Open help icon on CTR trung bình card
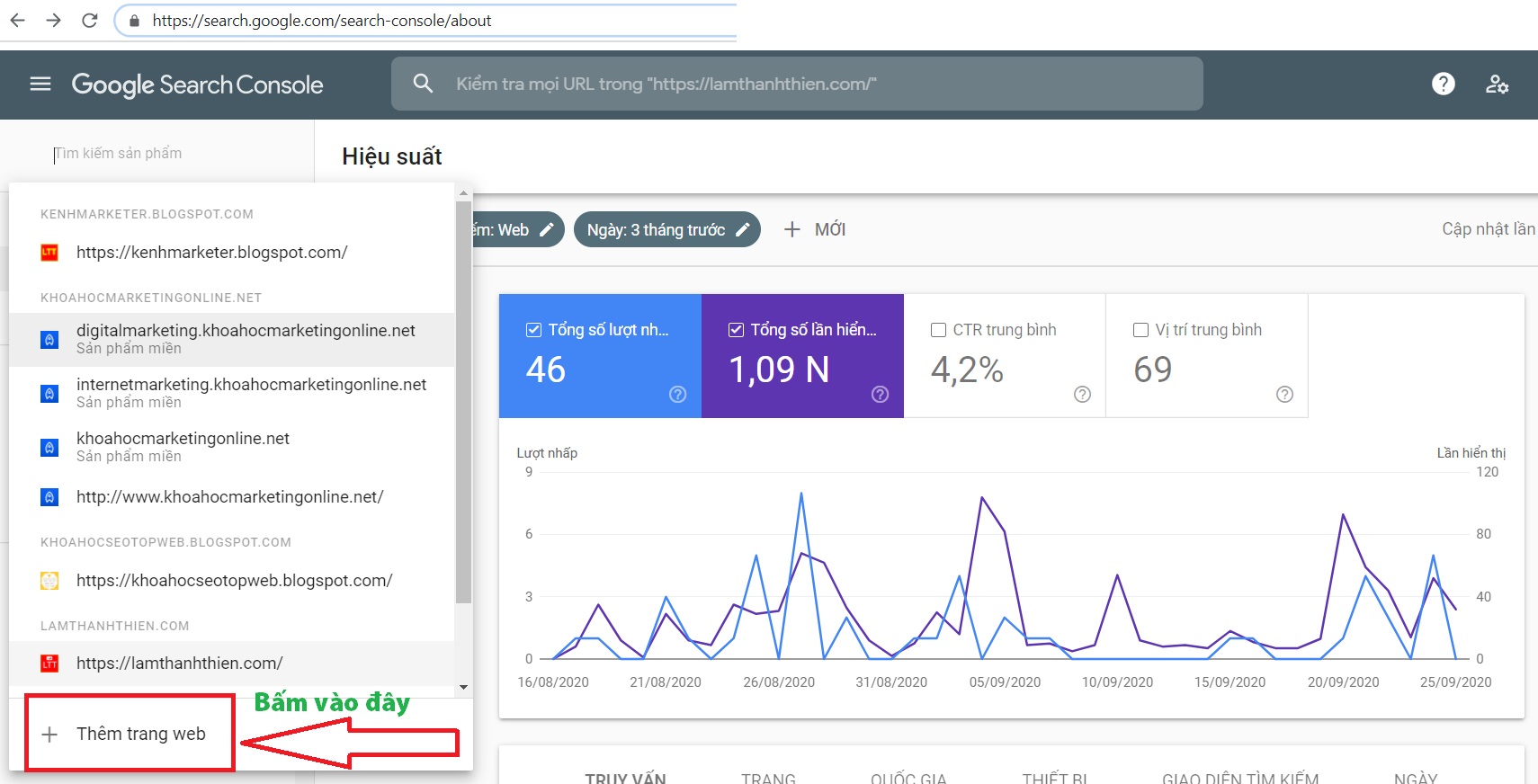This screenshot has width=1538, height=784. (1083, 394)
